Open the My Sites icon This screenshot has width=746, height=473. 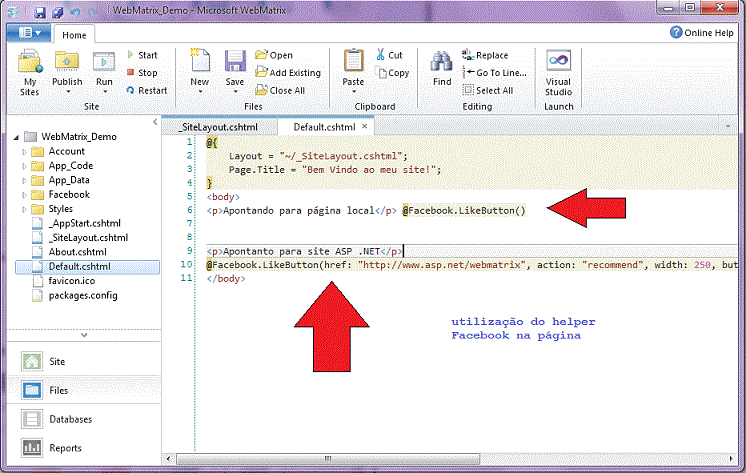tap(29, 62)
